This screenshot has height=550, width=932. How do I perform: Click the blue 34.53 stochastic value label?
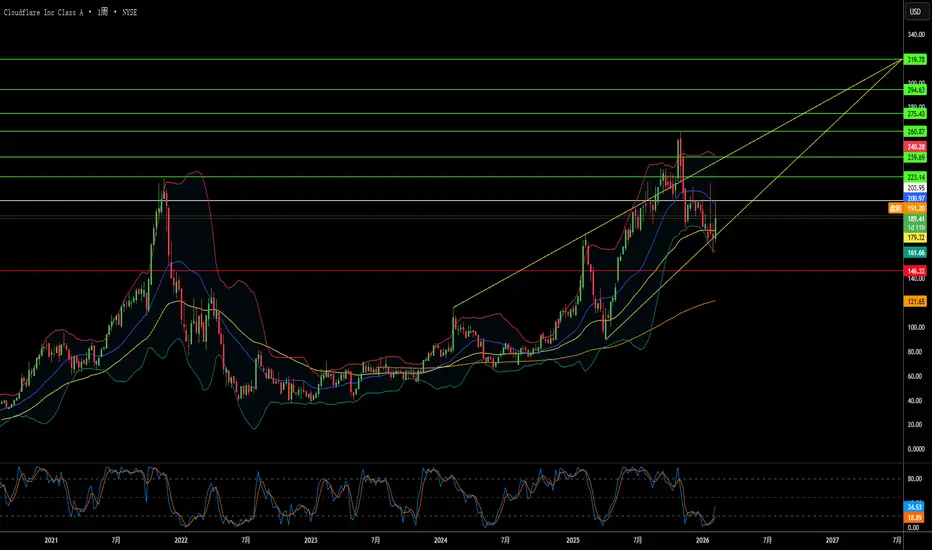pyautogui.click(x=914, y=507)
